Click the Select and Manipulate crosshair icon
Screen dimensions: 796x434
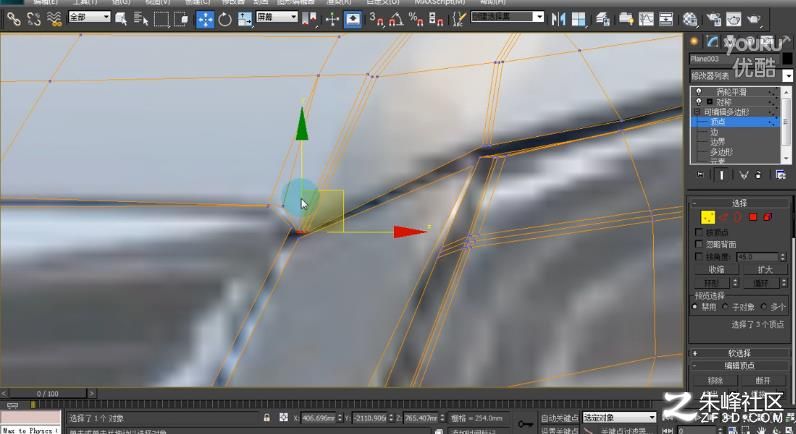(x=333, y=19)
